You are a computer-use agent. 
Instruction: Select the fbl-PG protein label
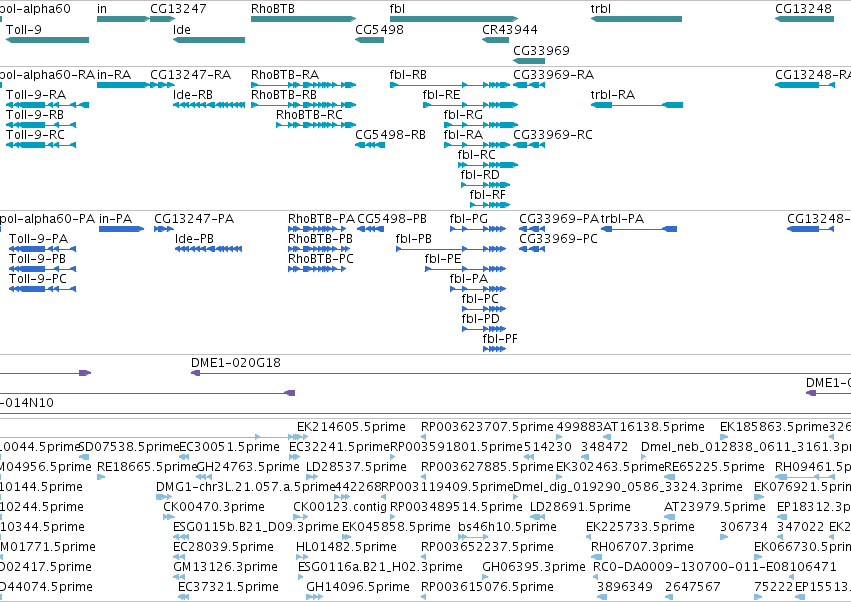[469, 219]
